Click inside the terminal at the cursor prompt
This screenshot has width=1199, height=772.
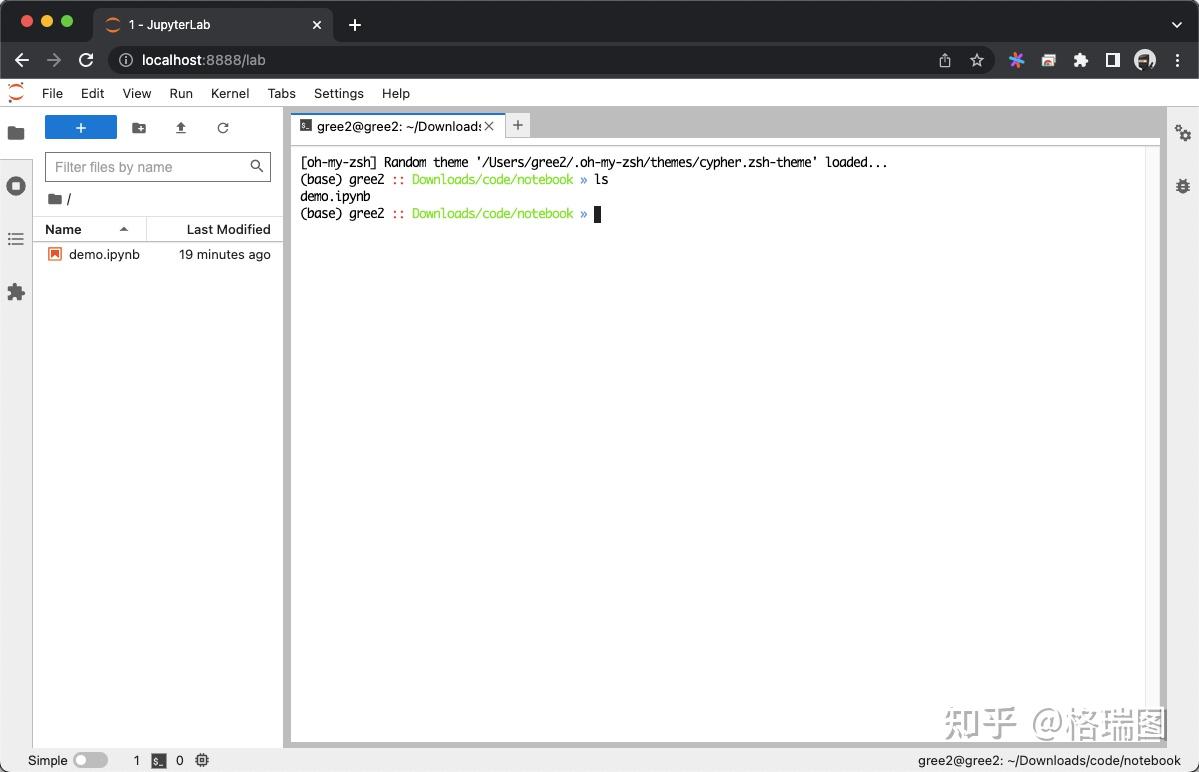[x=597, y=214]
